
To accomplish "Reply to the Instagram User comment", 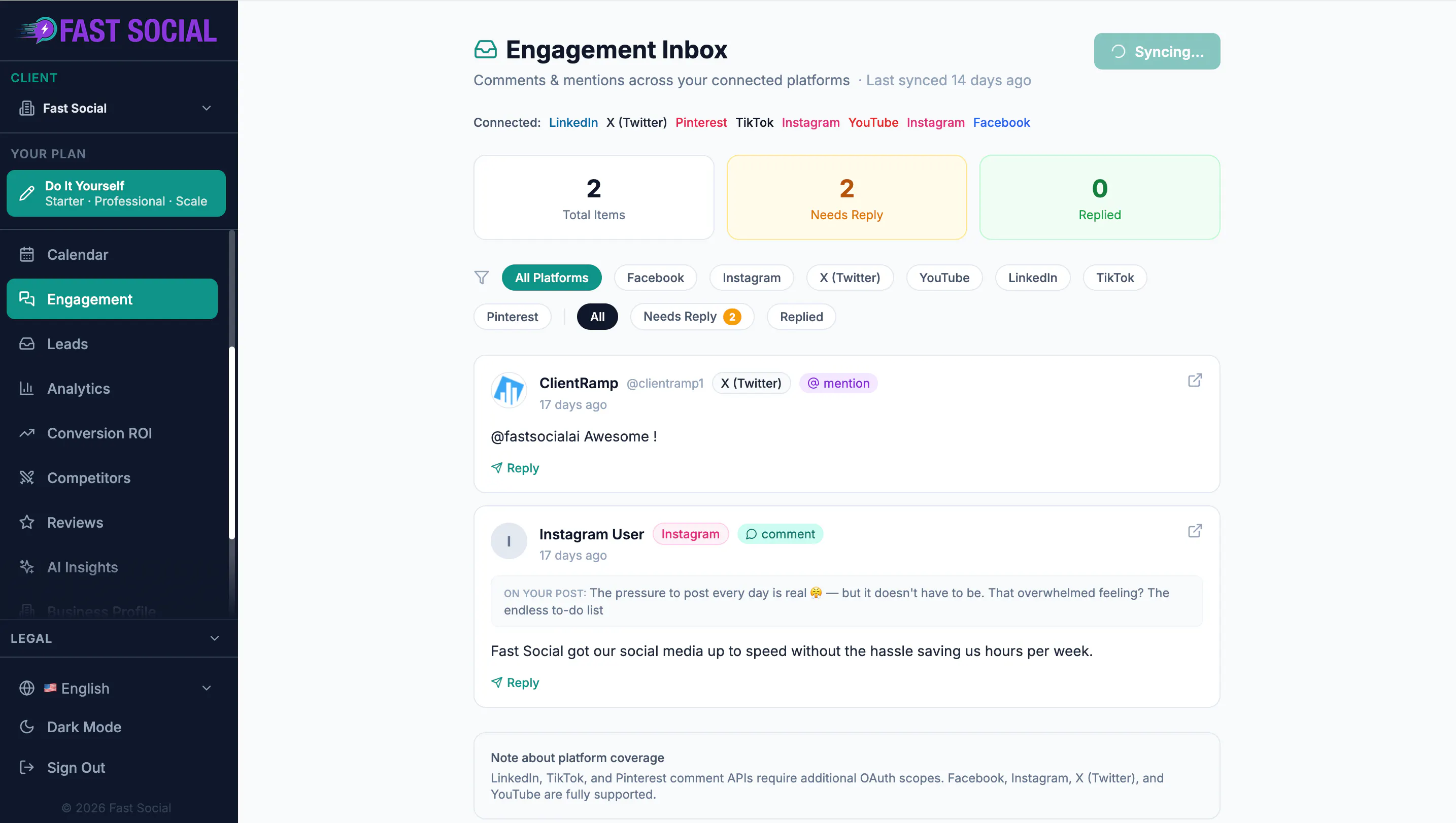I will tap(515, 682).
